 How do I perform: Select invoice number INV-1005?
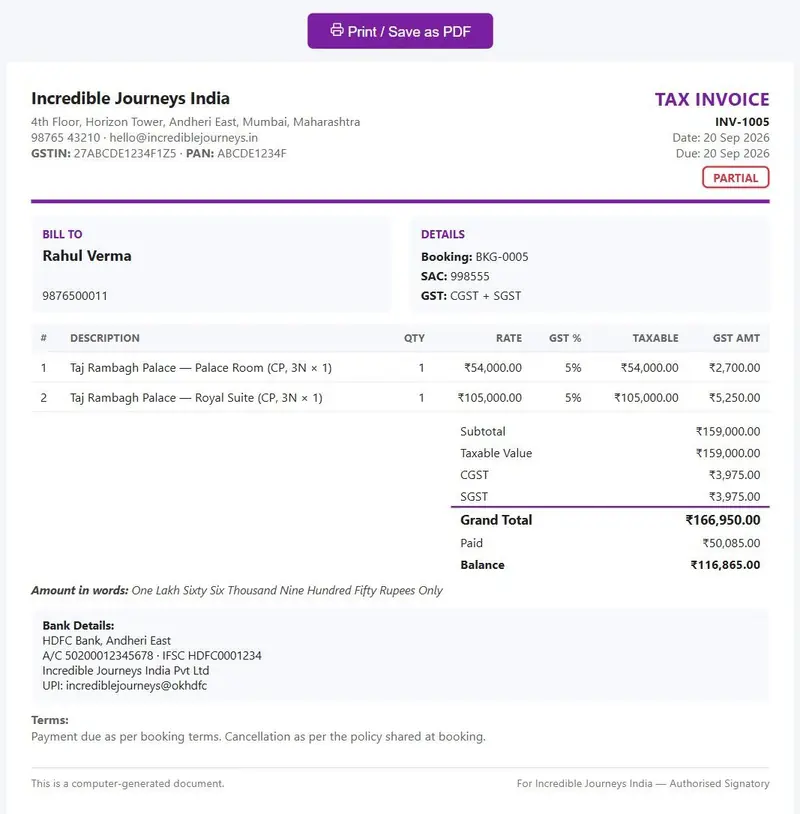tap(742, 122)
